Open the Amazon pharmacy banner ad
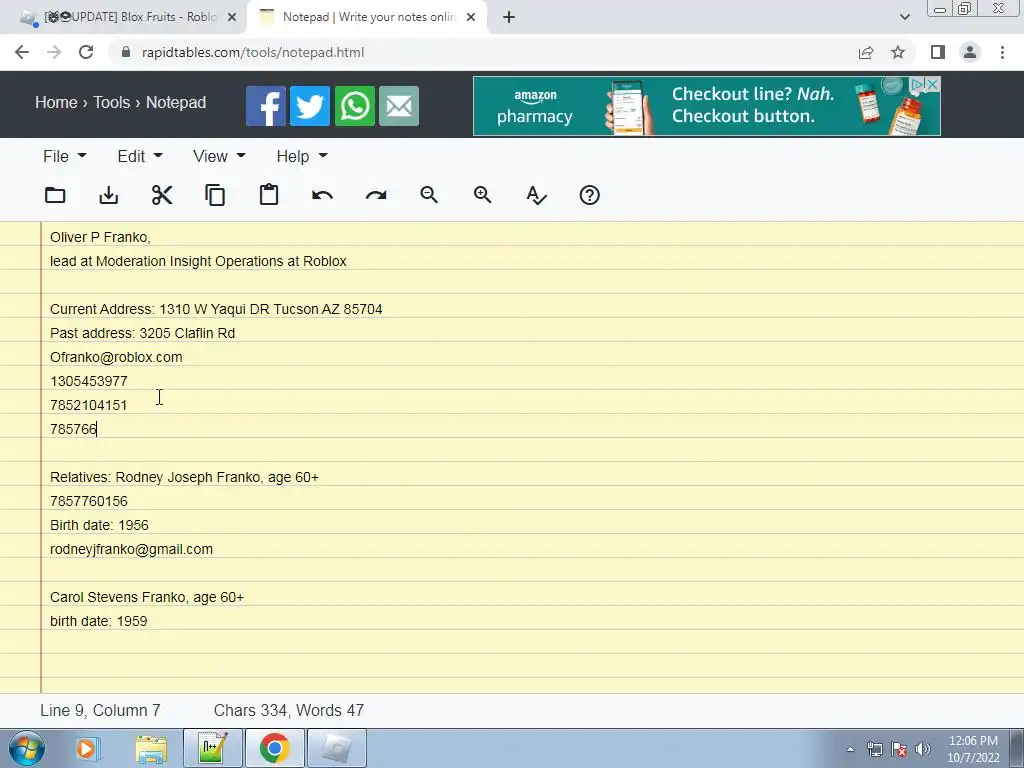 pos(707,106)
